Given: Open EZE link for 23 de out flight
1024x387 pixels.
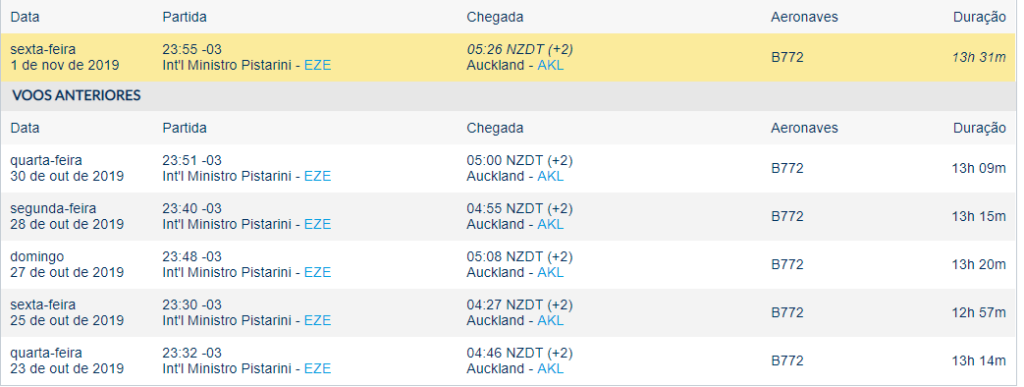Looking at the screenshot, I should pos(317,369).
